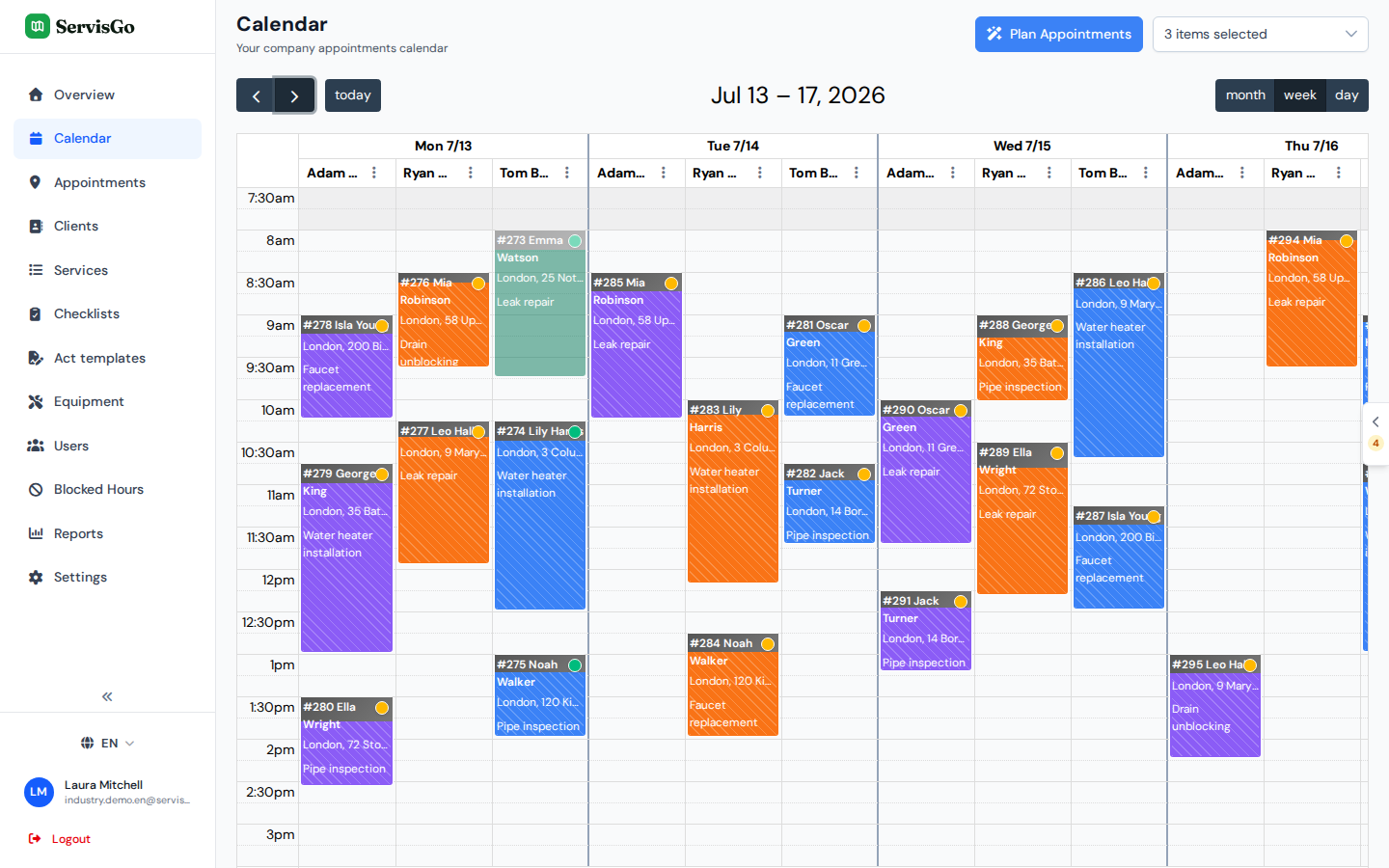
Task: Expand the right side panel chevron
Action: pyautogui.click(x=1375, y=421)
